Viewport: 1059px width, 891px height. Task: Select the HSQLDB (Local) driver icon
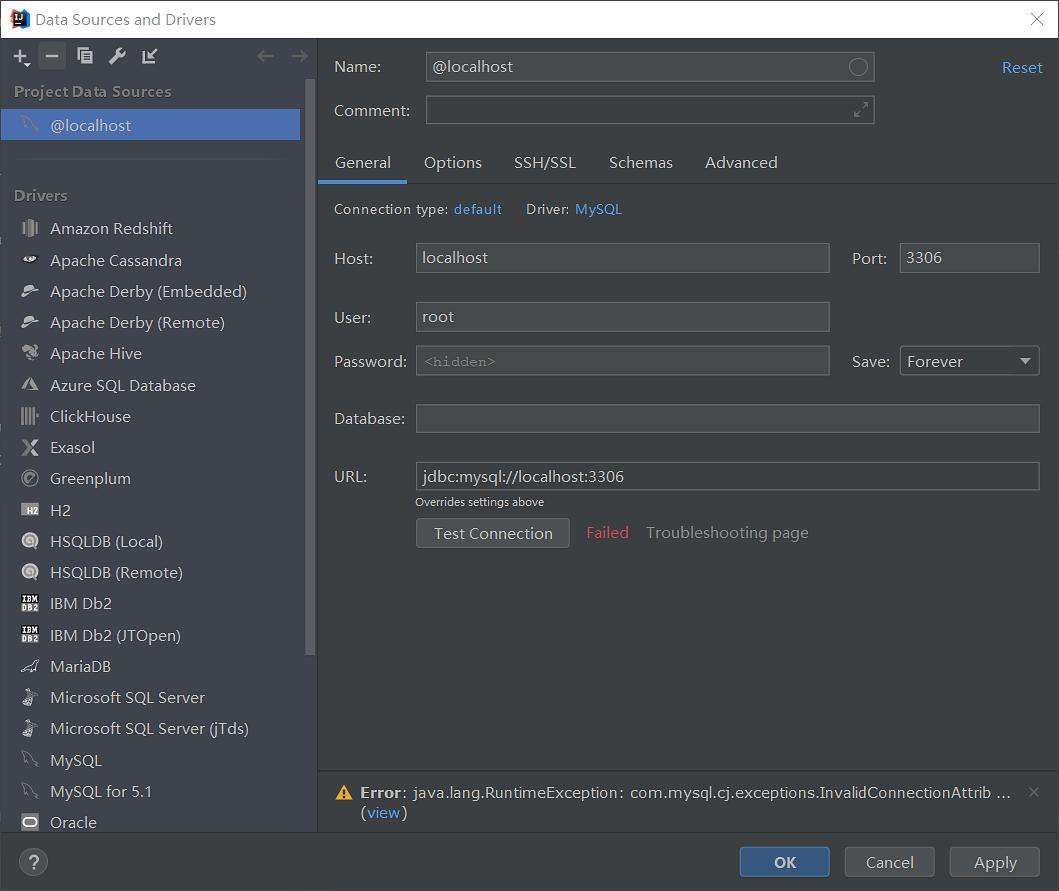30,541
